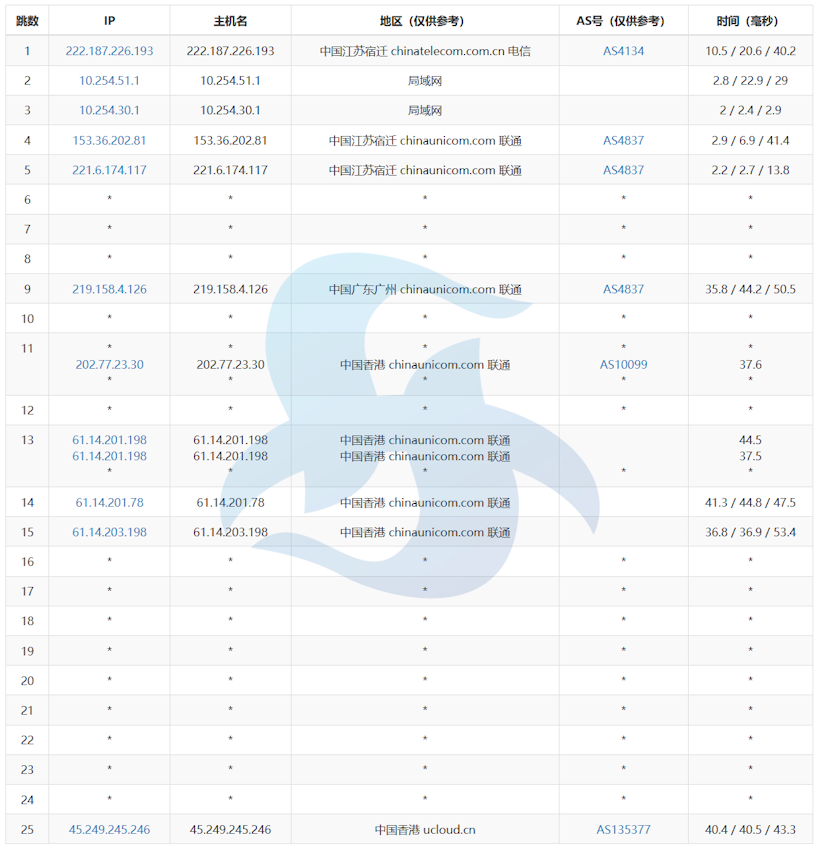
Task: Open the IP link 202.77.23.30
Action: click(110, 365)
